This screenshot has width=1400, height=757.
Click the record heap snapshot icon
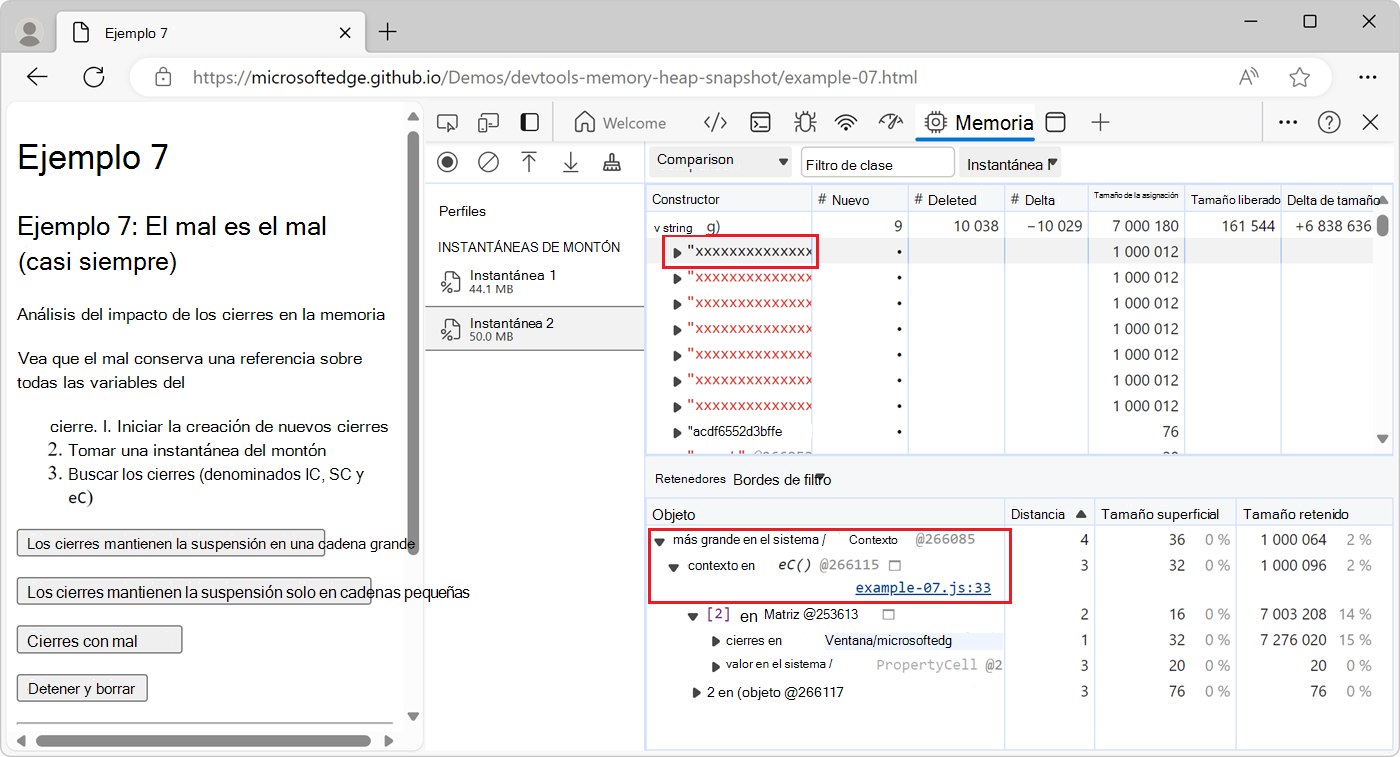447,162
